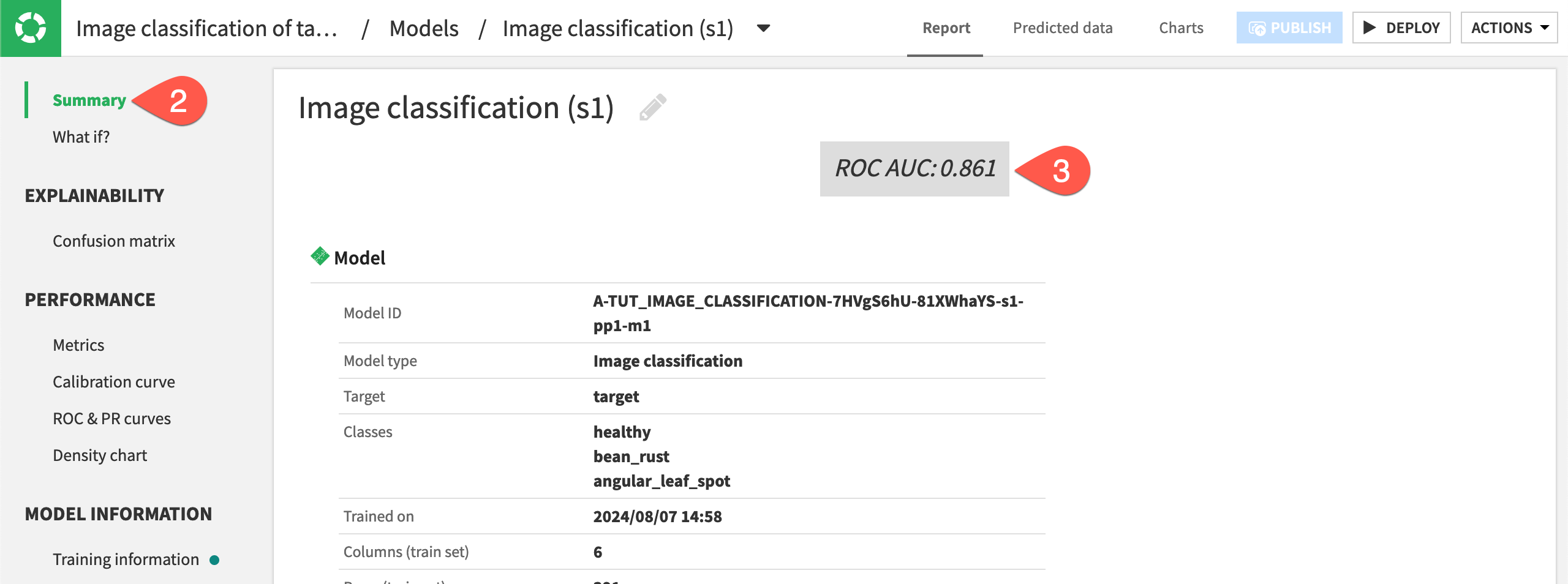Select the Report tab
The height and width of the screenshot is (584, 1568).
(945, 28)
